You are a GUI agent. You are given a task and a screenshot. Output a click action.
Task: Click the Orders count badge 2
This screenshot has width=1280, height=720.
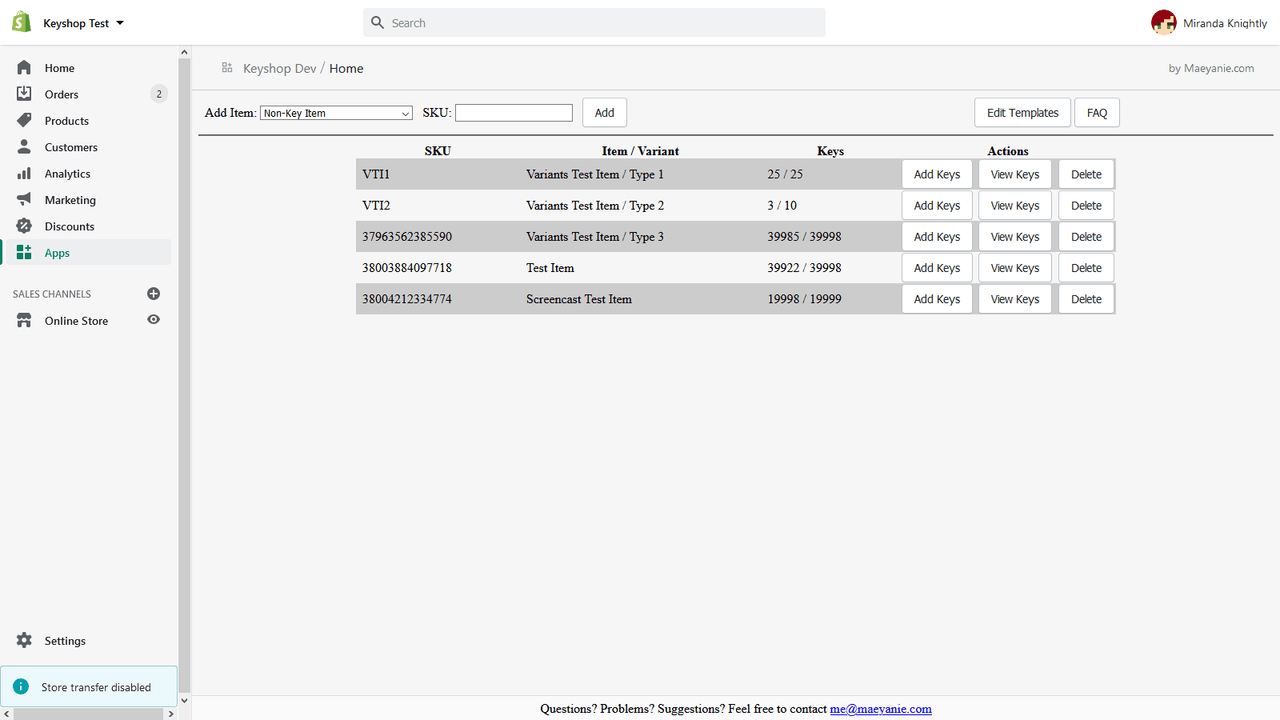point(159,94)
